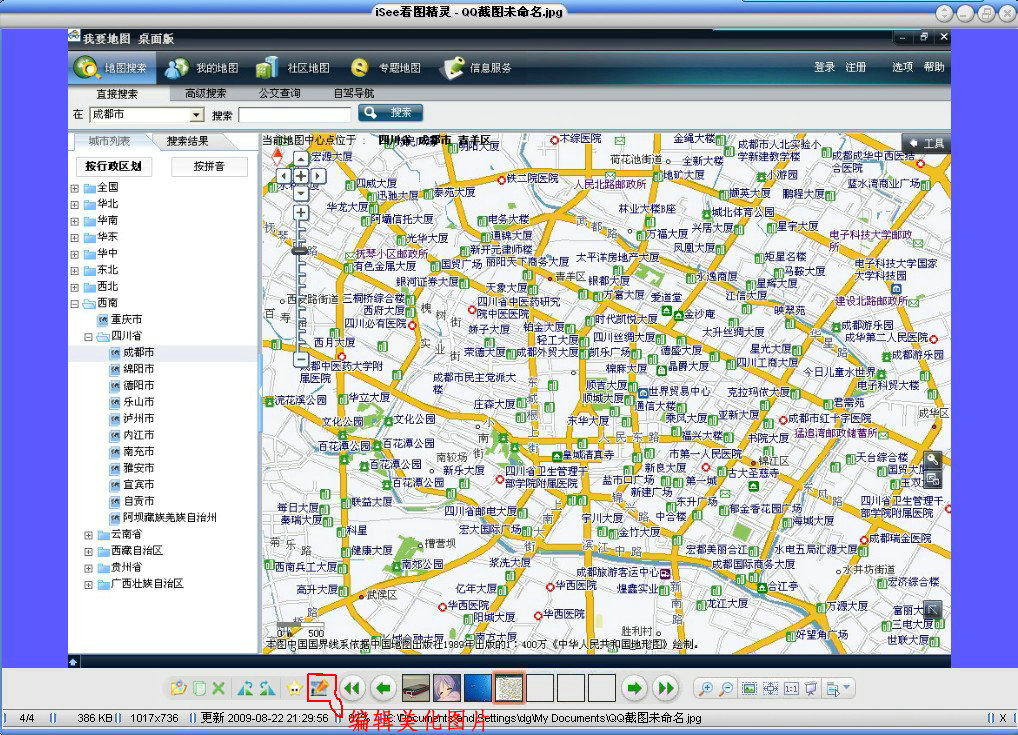Screen dimensions: 1018x735
Task: Start slideshow with the projector-screen icon
Action: coord(811,688)
